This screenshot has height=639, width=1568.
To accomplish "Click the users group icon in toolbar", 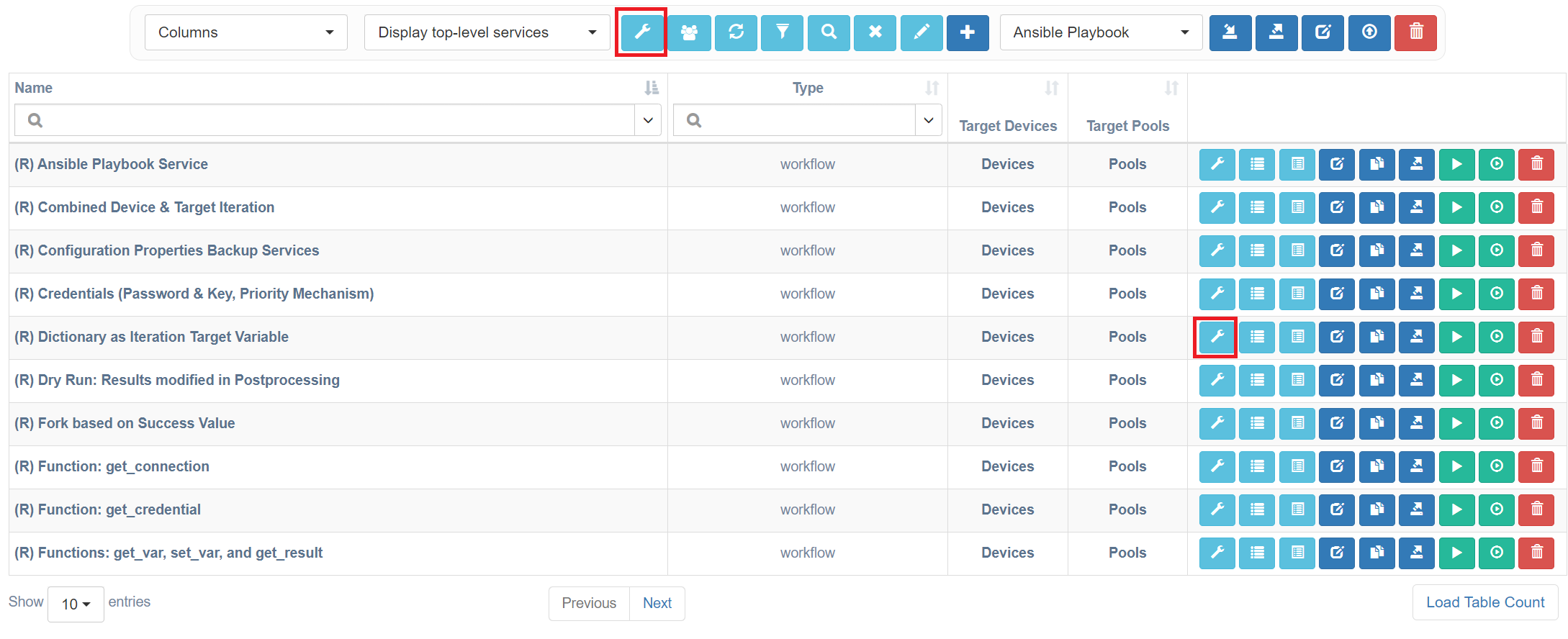I will point(690,32).
